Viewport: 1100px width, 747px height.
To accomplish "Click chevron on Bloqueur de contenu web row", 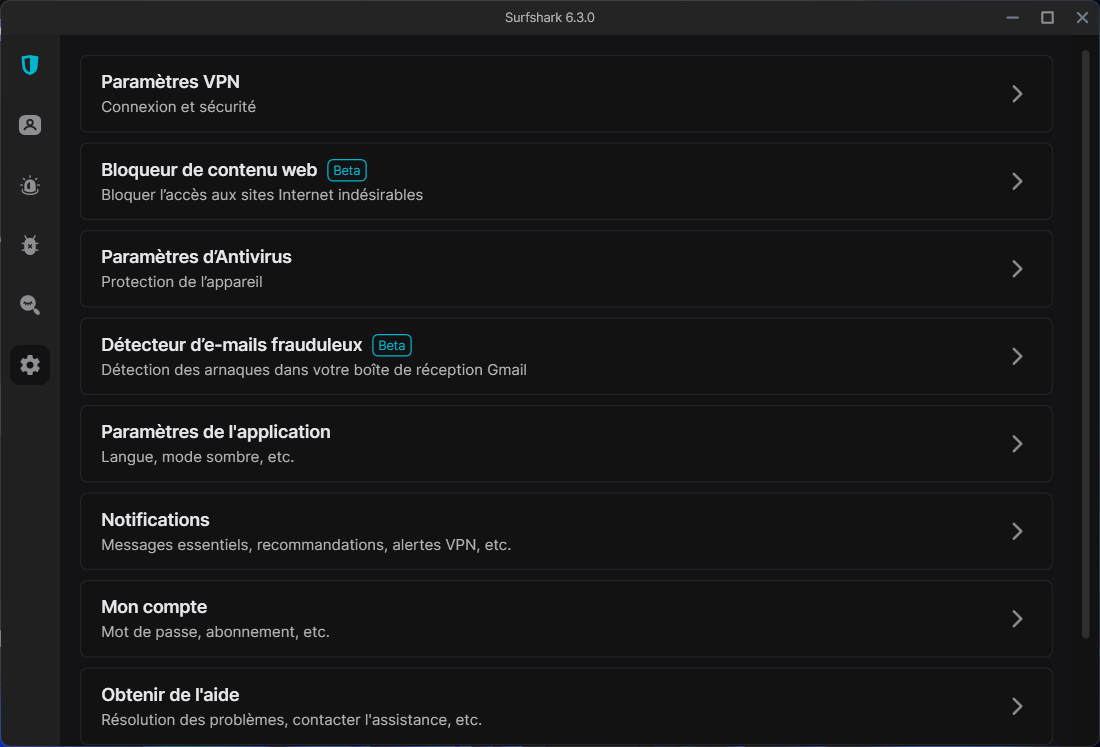I will 1017,181.
